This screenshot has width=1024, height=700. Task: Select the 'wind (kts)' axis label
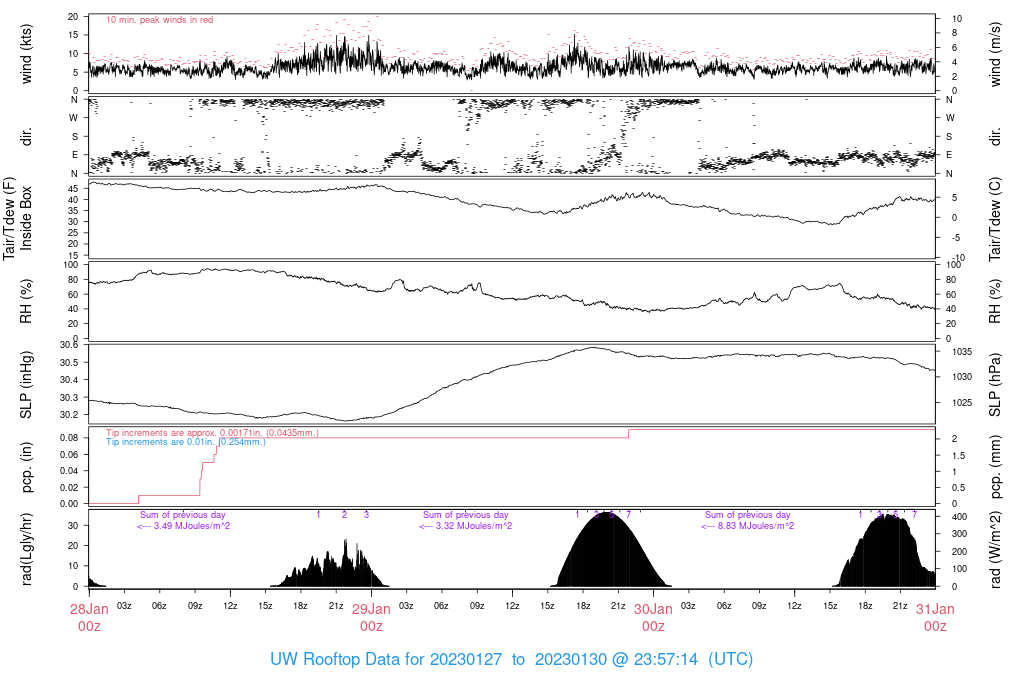pyautogui.click(x=26, y=54)
